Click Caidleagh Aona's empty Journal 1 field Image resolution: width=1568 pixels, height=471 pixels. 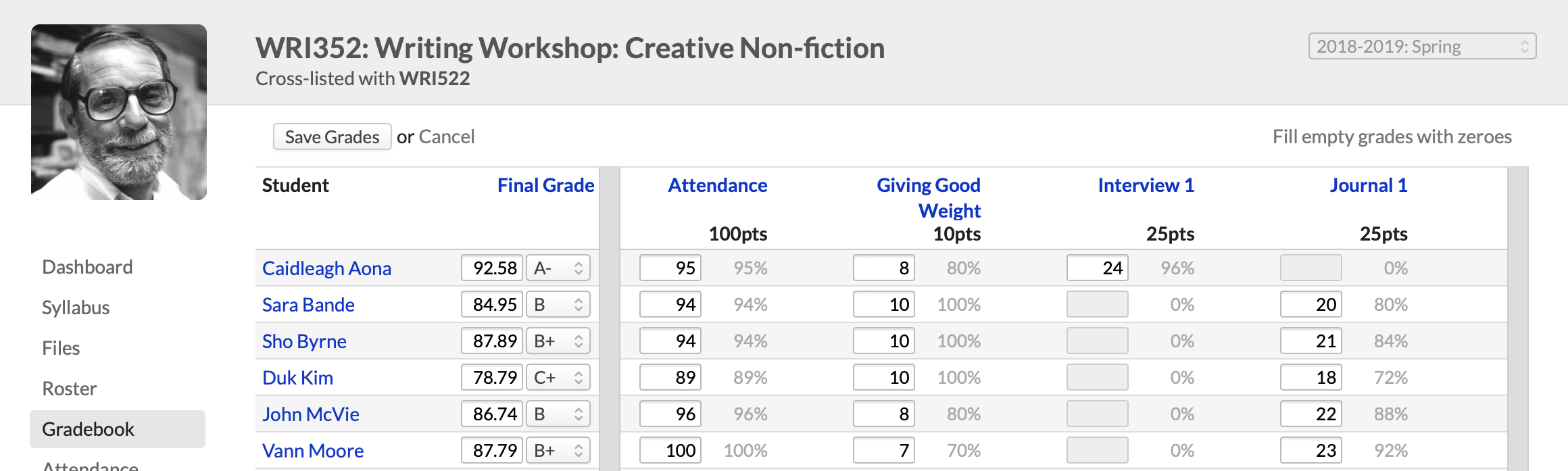tap(1311, 268)
